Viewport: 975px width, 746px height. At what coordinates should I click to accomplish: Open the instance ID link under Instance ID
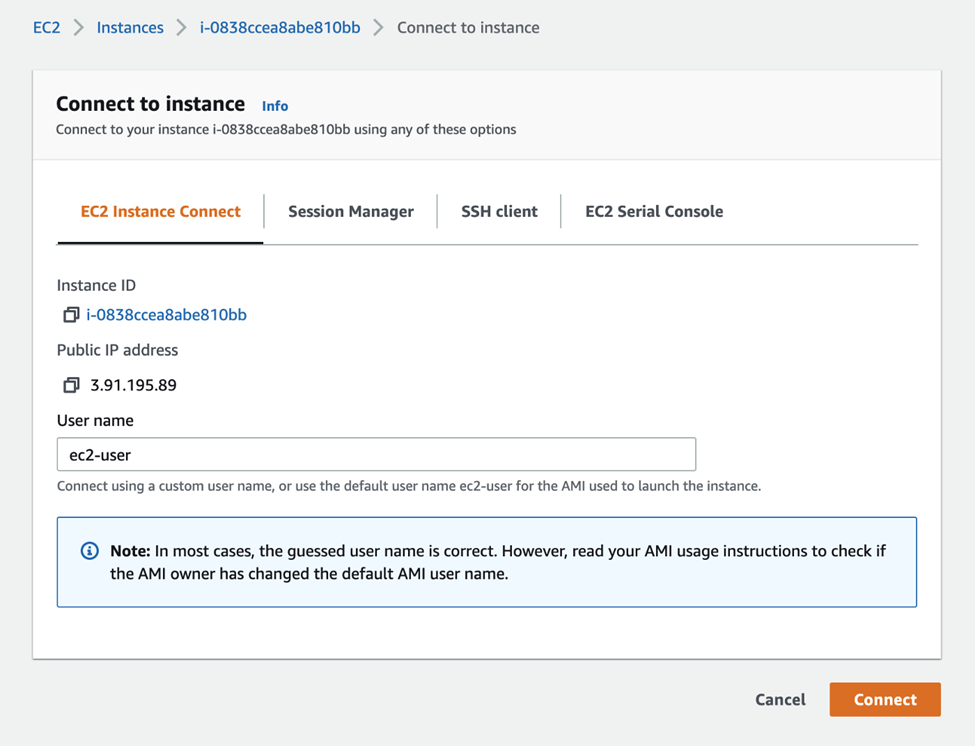pyautogui.click(x=167, y=315)
